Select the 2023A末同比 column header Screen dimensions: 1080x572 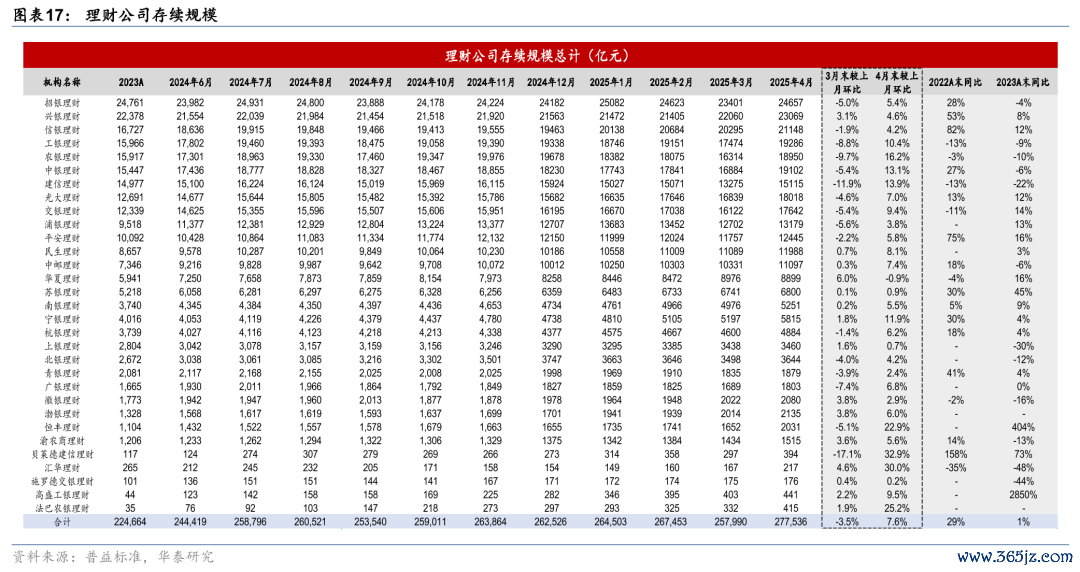click(x=1023, y=82)
